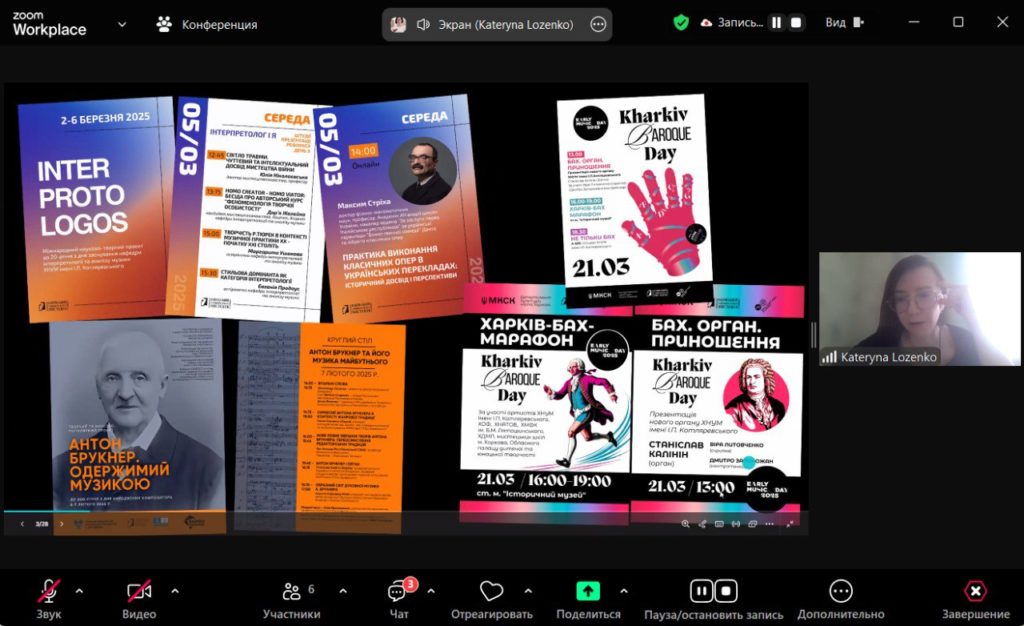Open the slide toolbar's three-dot more menu
This screenshot has height=626, width=1024.
point(769,524)
